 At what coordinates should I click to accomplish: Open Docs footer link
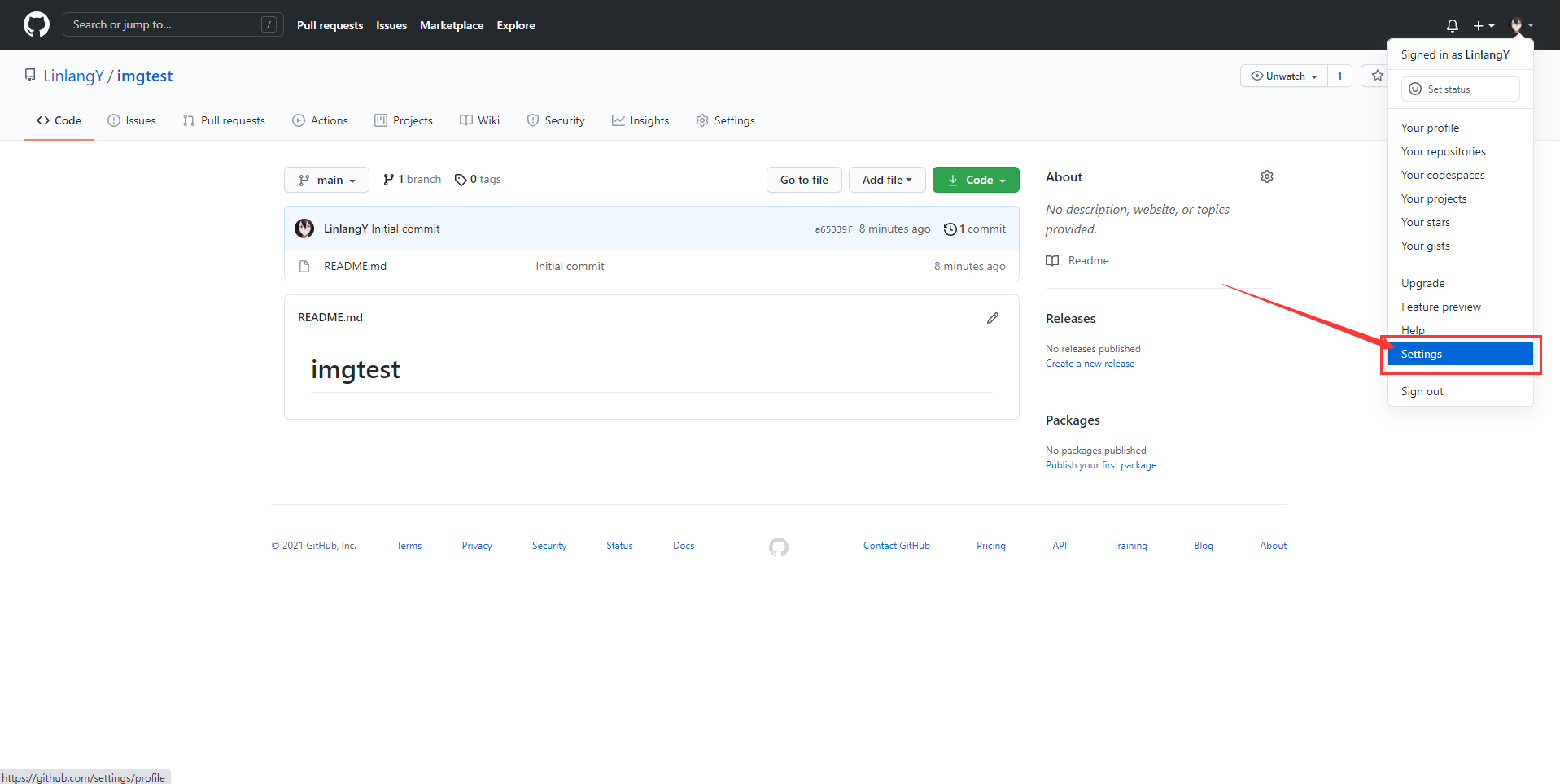[x=684, y=546]
